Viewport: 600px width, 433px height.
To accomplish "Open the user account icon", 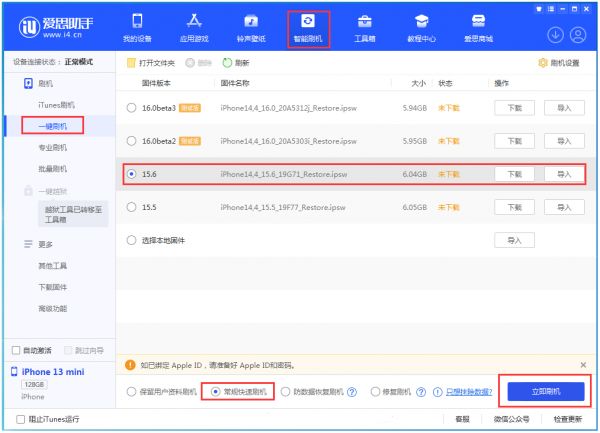I will (x=578, y=35).
